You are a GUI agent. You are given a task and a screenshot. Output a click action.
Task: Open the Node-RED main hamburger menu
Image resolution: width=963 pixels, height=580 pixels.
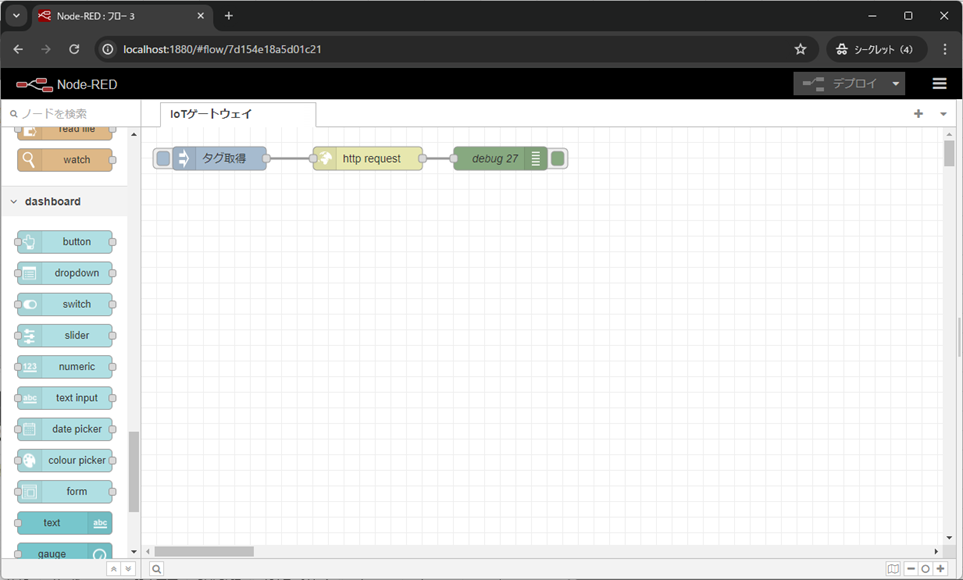[939, 84]
